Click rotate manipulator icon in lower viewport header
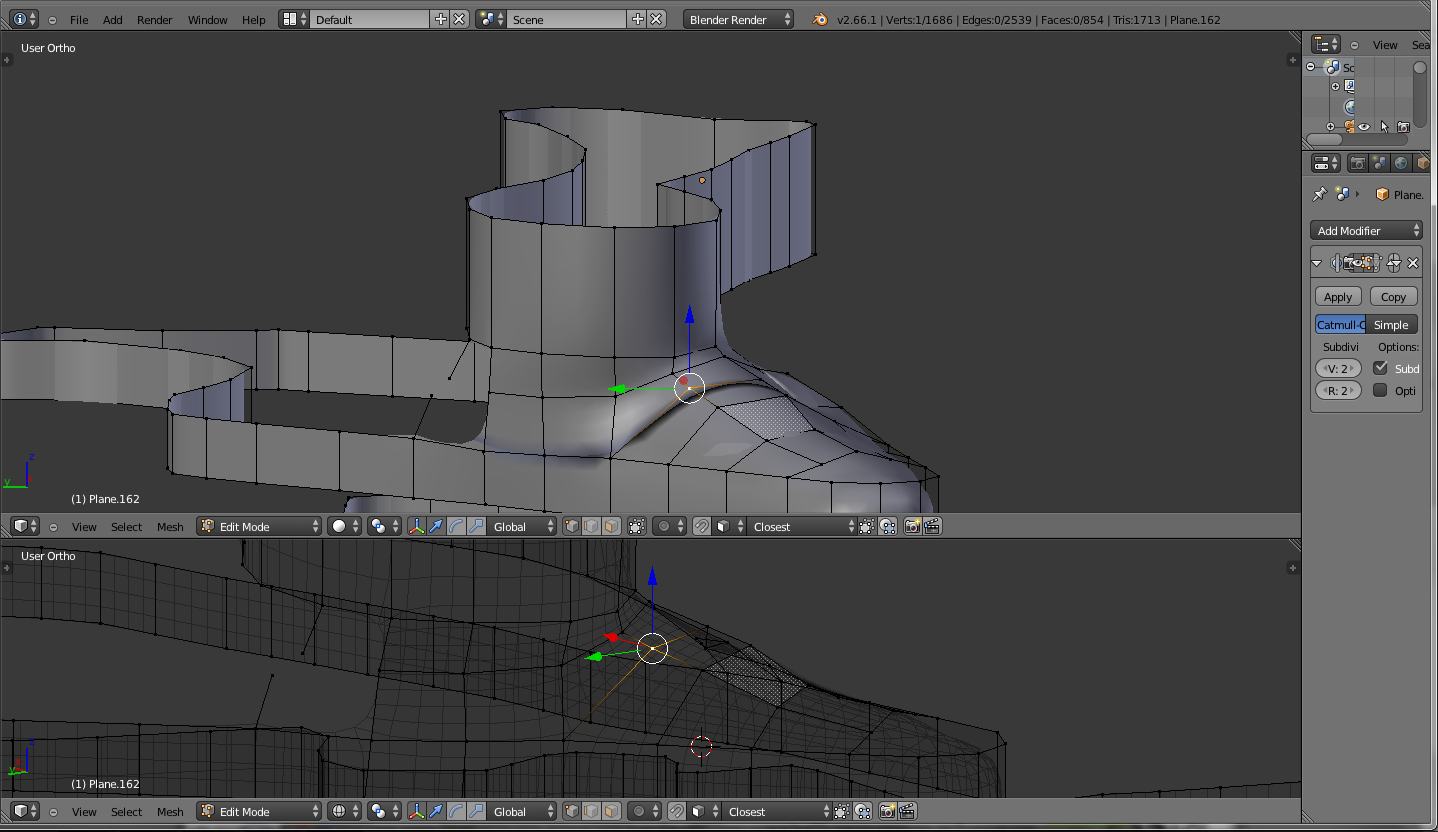The image size is (1438, 832). pyautogui.click(x=456, y=812)
